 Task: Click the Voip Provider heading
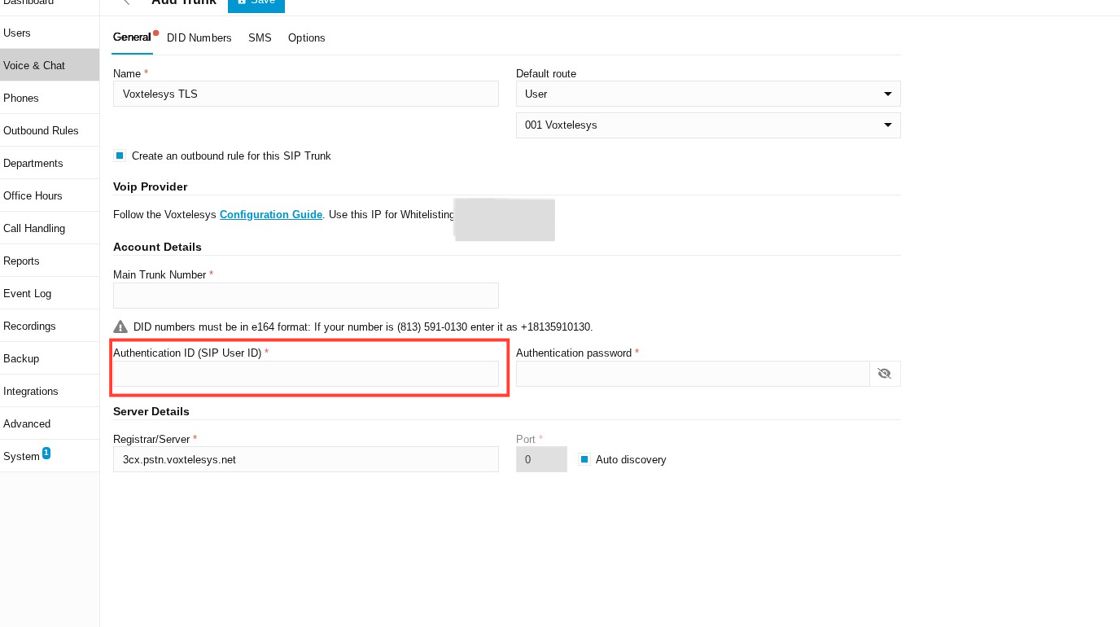click(150, 186)
